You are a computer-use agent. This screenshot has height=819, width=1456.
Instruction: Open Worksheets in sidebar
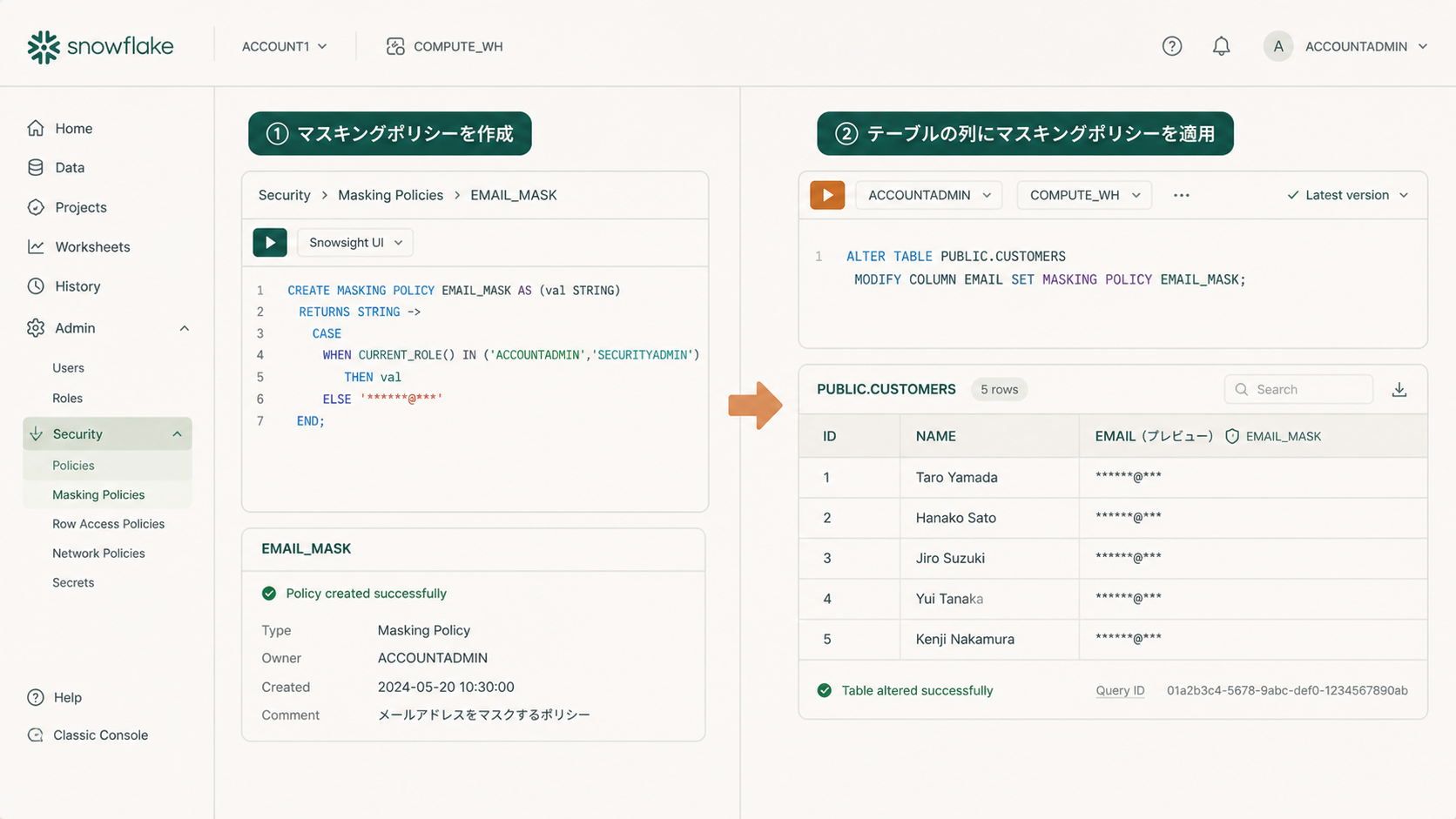coord(92,246)
